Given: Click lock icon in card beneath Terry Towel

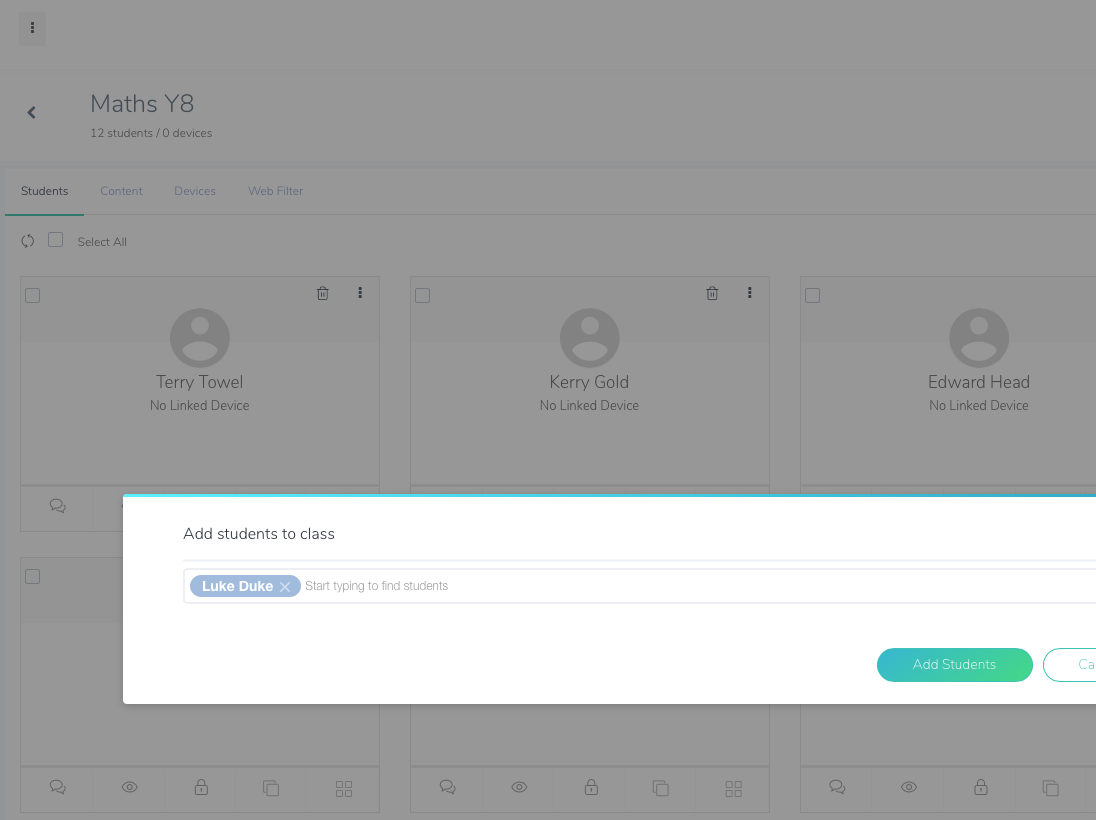Looking at the screenshot, I should [x=201, y=787].
